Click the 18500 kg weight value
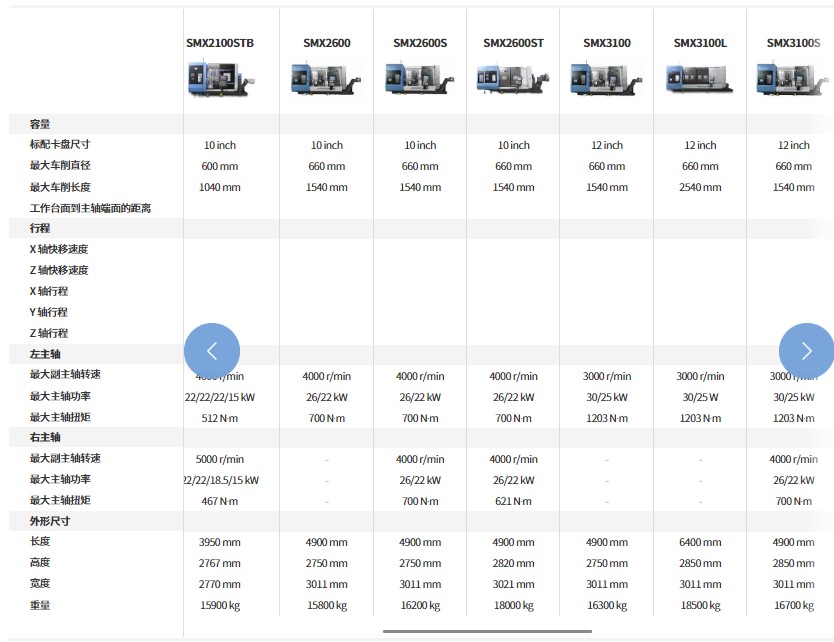The height and width of the screenshot is (642, 834). pos(700,605)
